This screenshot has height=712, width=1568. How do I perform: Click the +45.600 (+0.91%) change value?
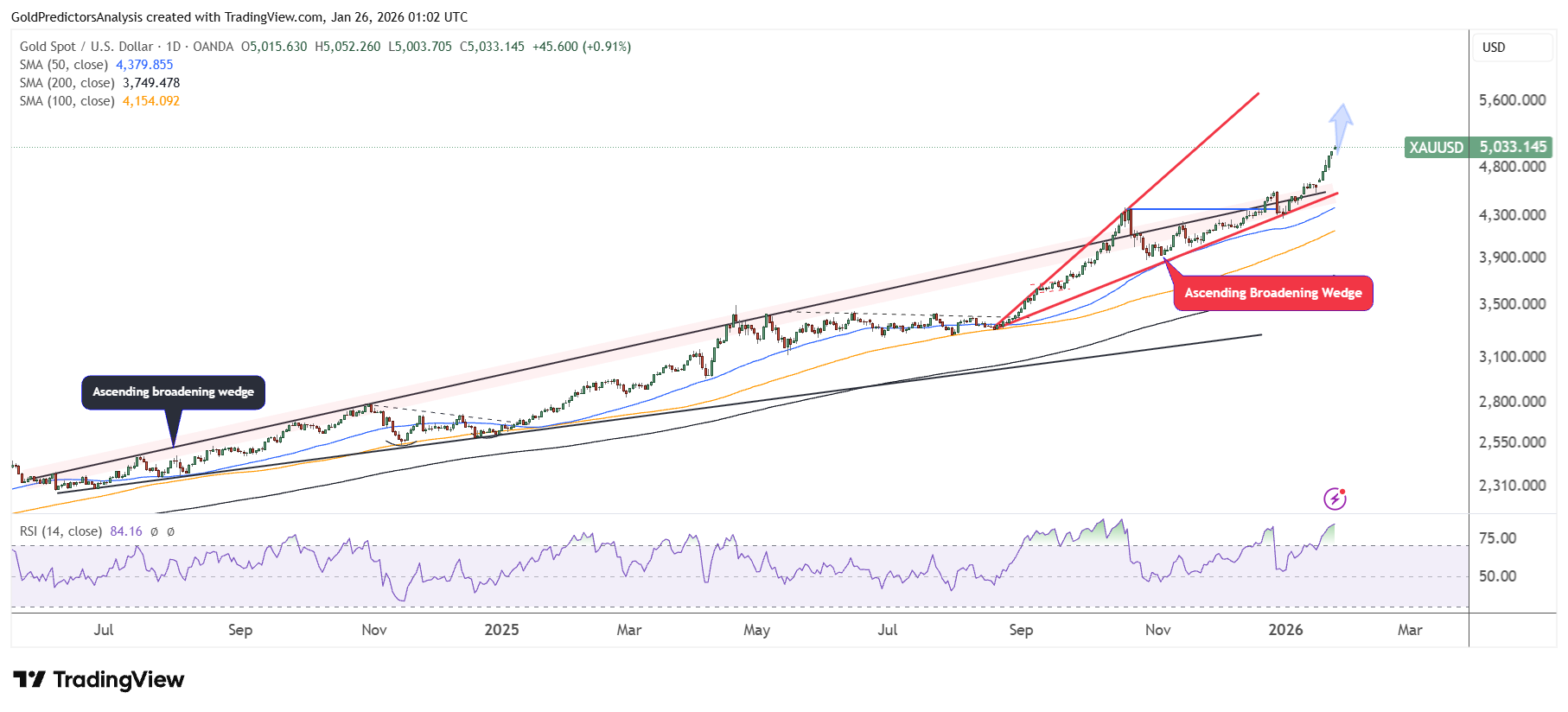point(582,47)
